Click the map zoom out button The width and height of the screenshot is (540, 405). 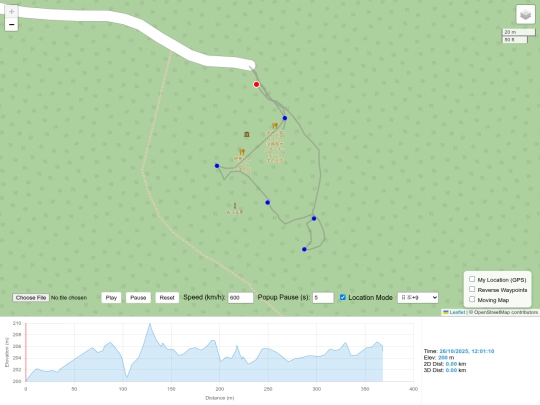[11, 24]
